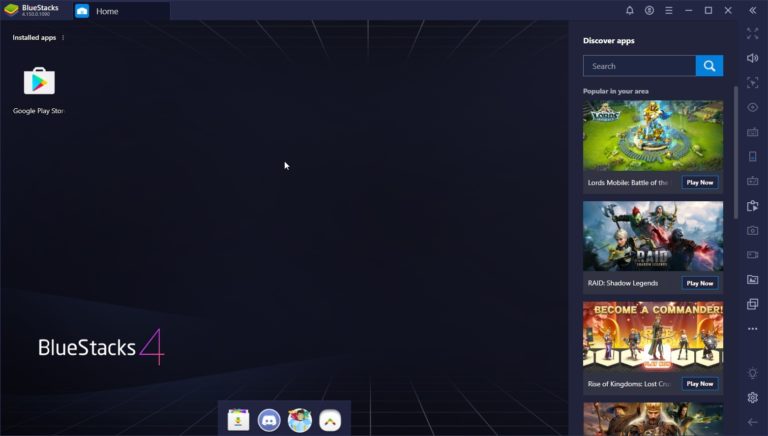768x436 pixels.
Task: Click Play Now for RAID: Shadow Legends
Action: tap(699, 283)
